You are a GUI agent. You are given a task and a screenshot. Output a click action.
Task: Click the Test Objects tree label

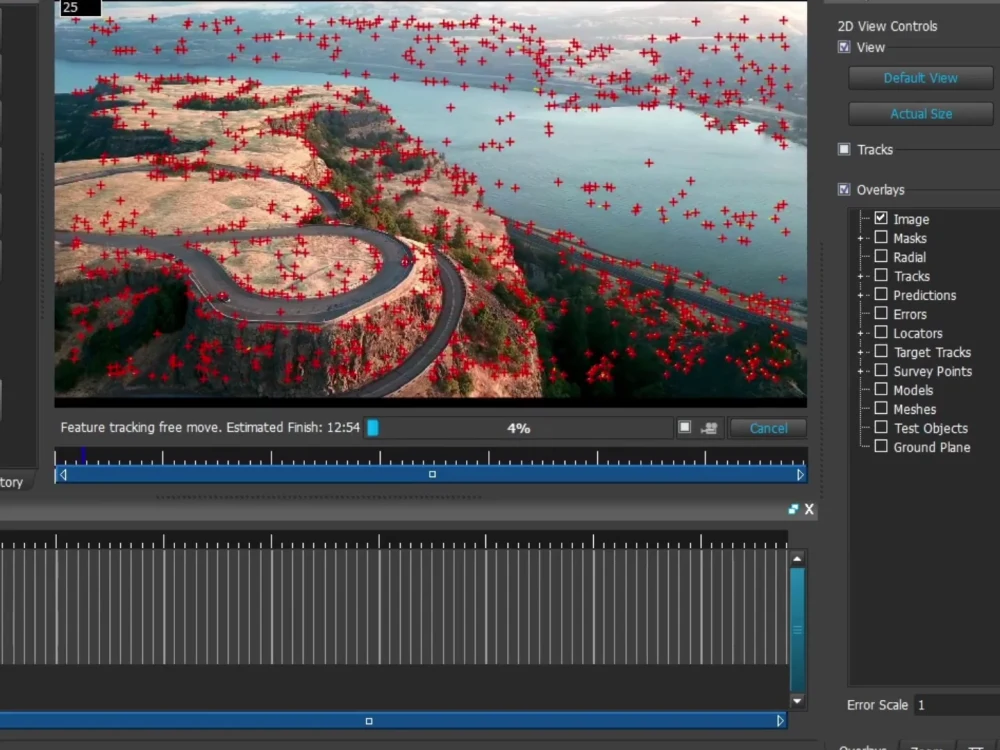tap(930, 429)
